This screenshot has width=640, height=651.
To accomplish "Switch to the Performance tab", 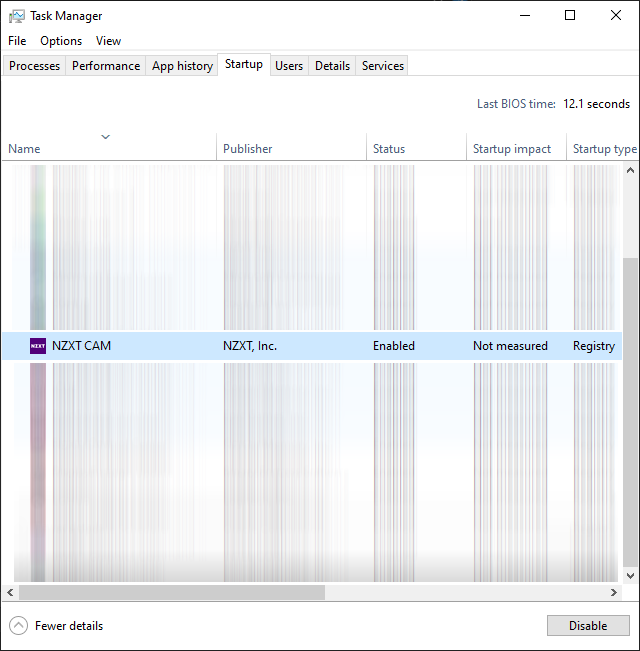I will [x=106, y=66].
